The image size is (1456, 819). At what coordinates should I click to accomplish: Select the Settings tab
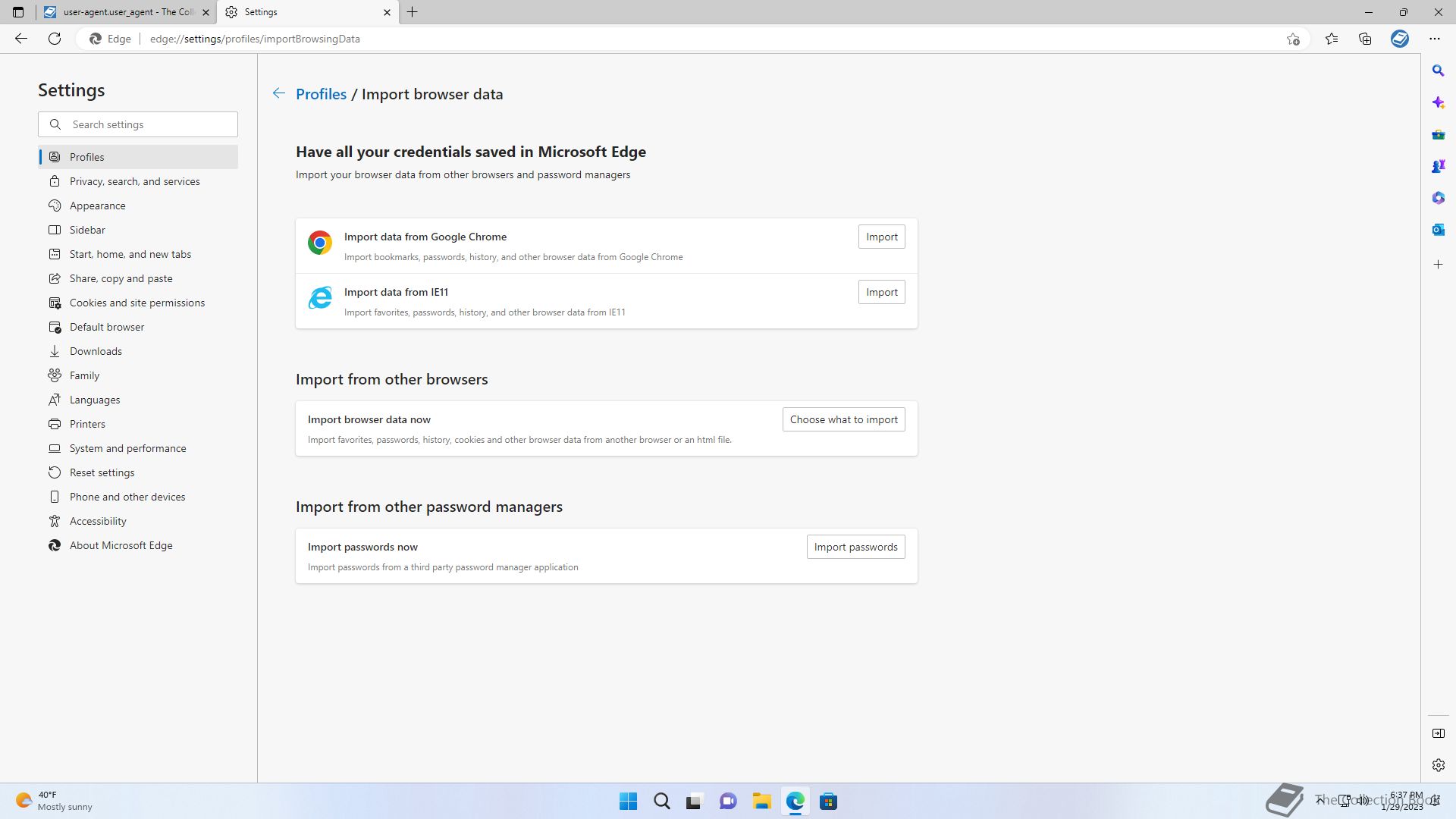tap(307, 12)
